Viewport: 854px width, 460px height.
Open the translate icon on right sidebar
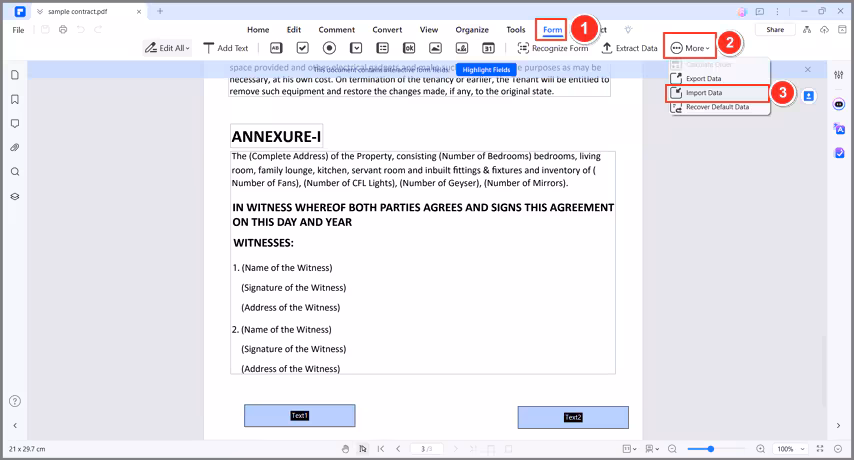click(x=839, y=128)
